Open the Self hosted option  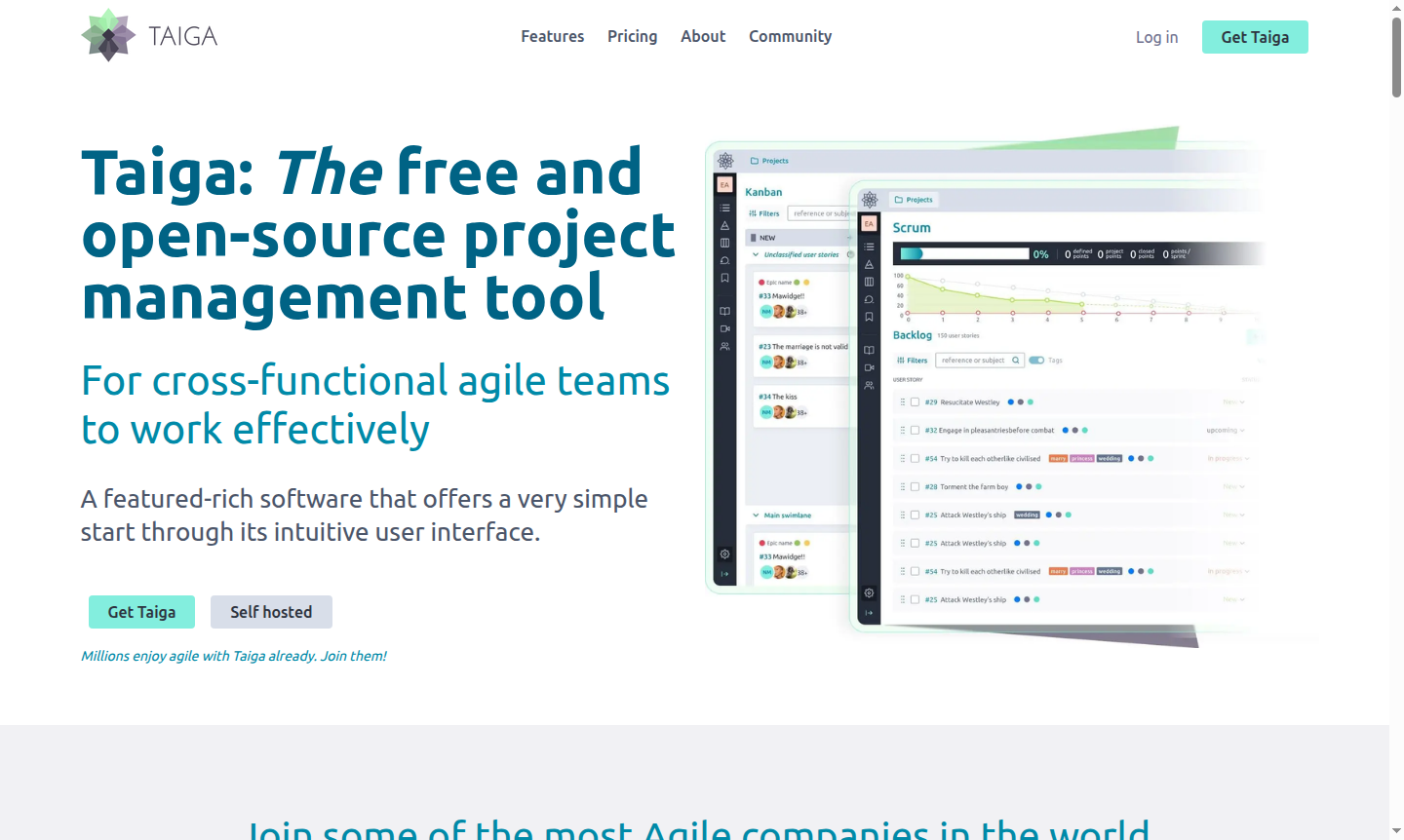click(x=271, y=611)
